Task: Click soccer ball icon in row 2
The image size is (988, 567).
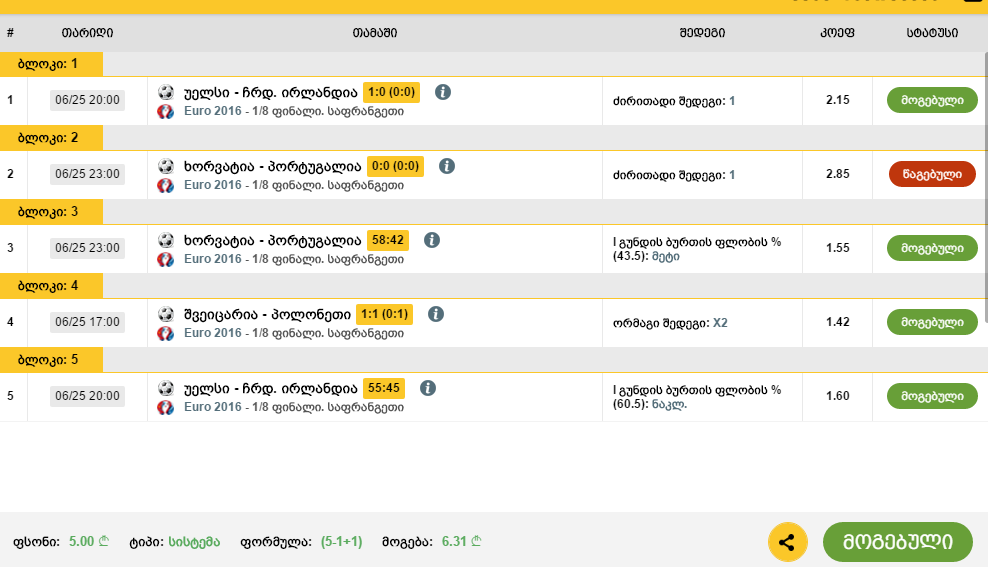Action: [x=166, y=166]
